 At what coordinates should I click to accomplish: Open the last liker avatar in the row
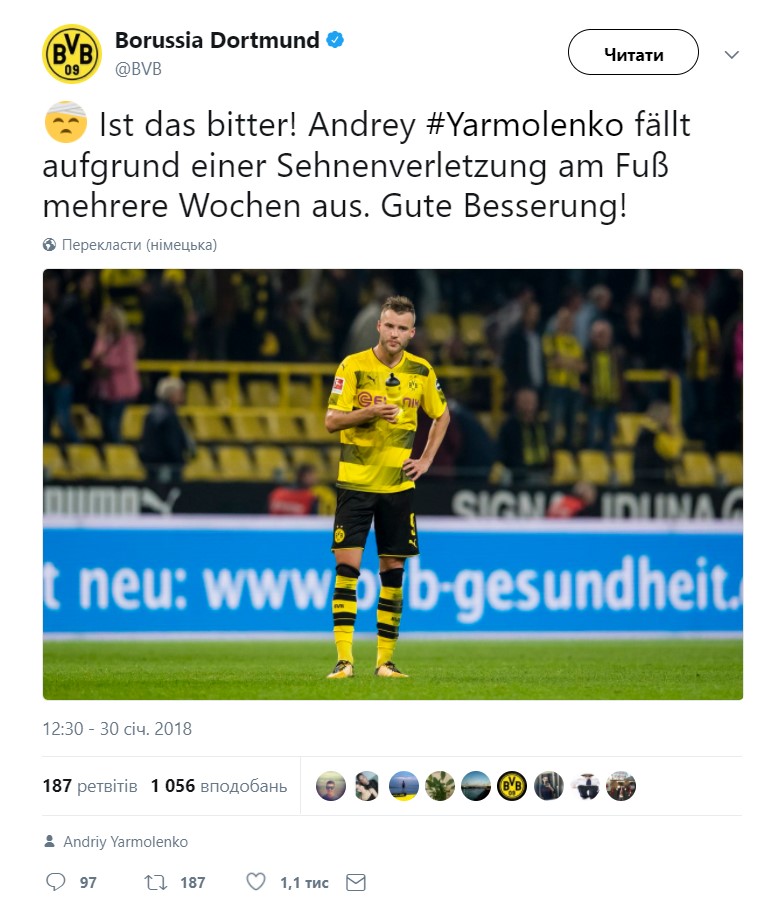pyautogui.click(x=621, y=785)
